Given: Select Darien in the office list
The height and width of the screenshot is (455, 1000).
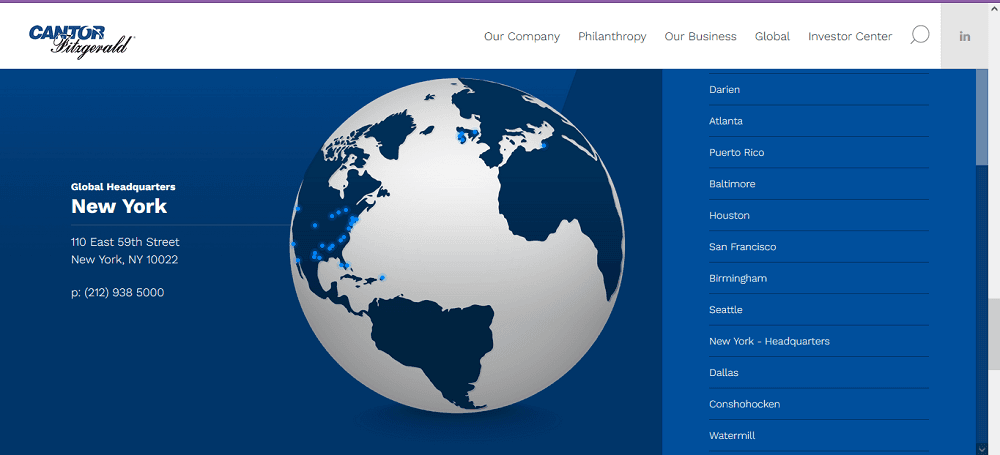Looking at the screenshot, I should point(819,89).
